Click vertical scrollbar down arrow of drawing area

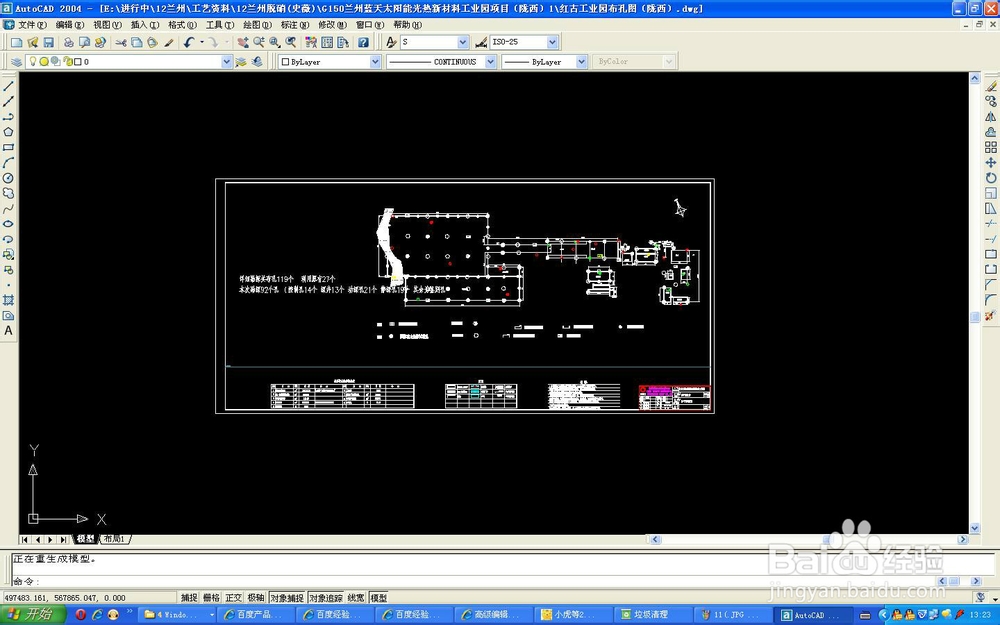click(x=974, y=528)
